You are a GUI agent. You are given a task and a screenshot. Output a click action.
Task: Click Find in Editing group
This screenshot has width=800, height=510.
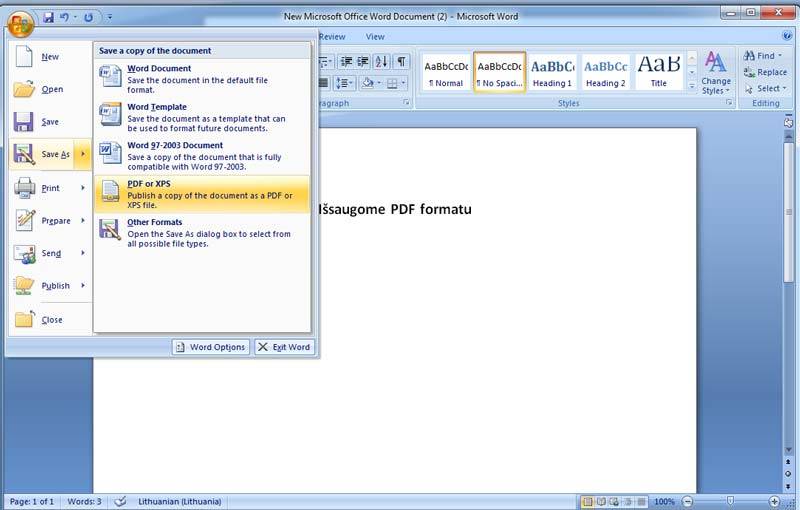point(763,56)
